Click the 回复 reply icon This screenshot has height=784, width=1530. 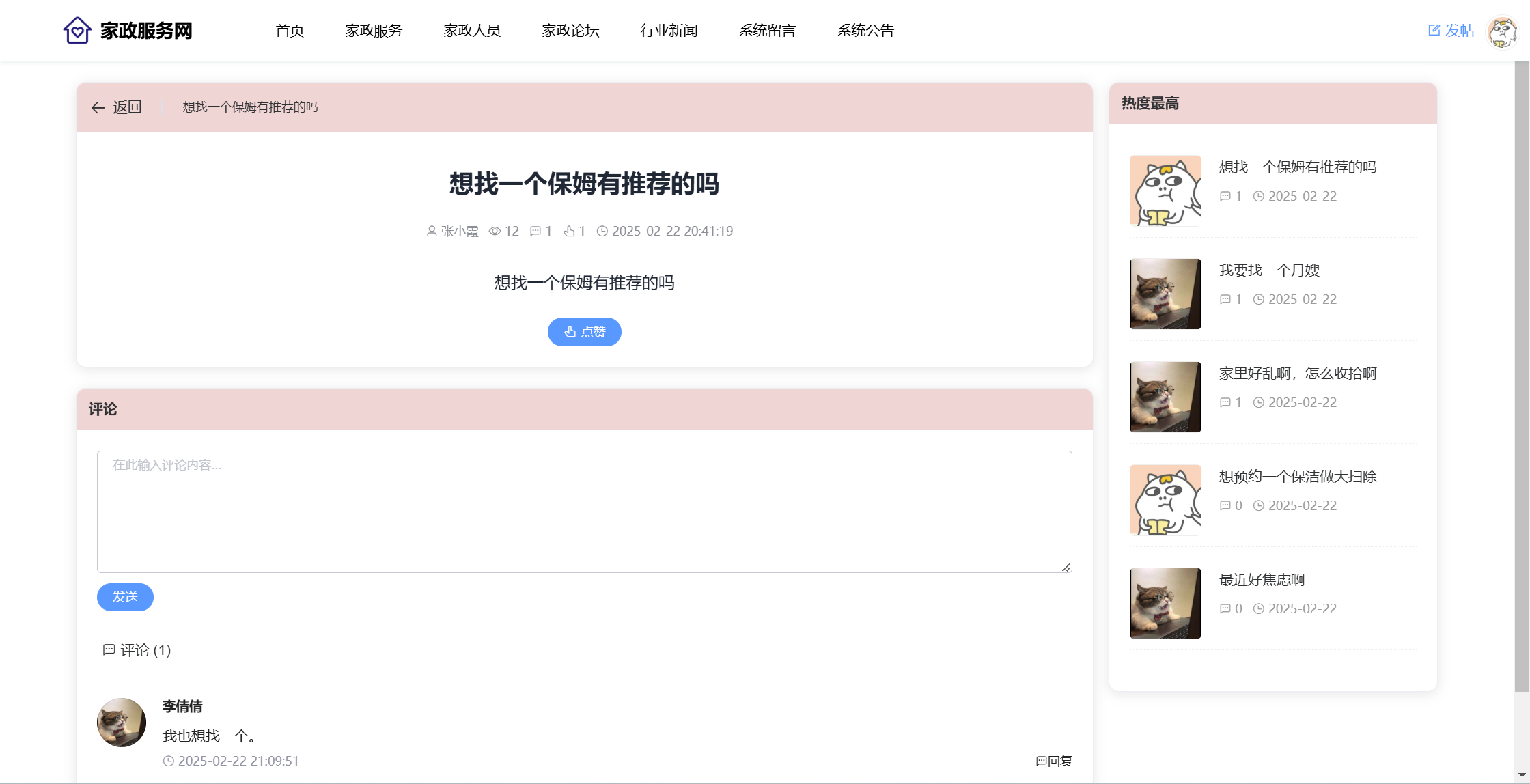click(1042, 761)
